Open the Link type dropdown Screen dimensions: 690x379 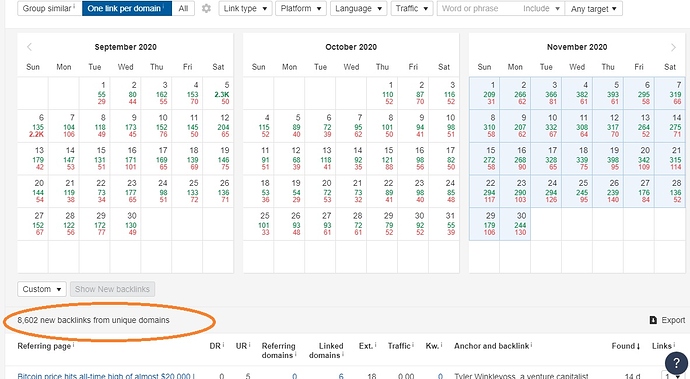click(245, 8)
